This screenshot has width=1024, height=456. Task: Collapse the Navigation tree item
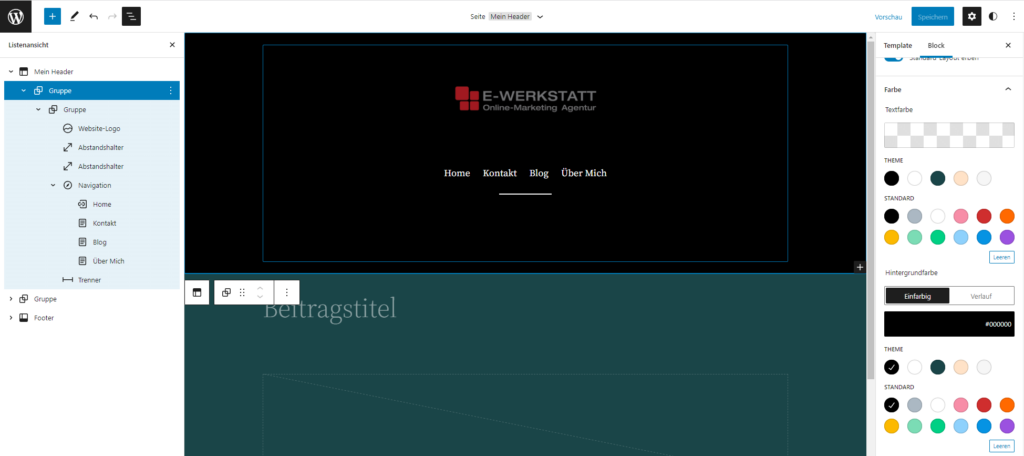point(53,186)
